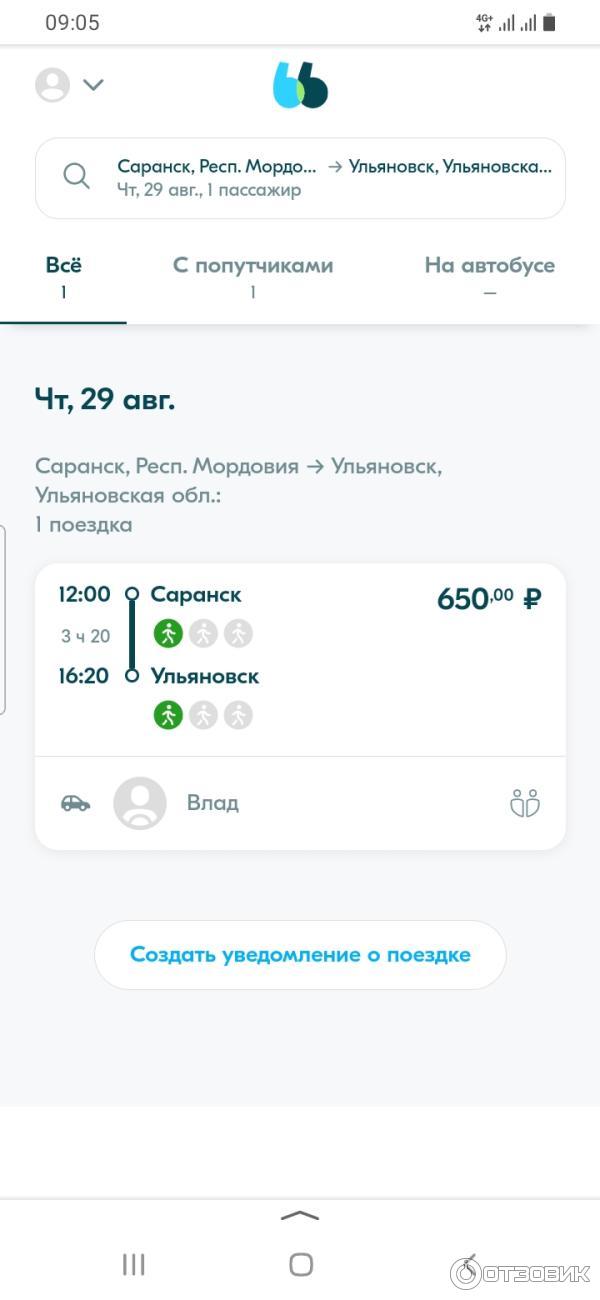The width and height of the screenshot is (600, 1300).
Task: Tap the green walking icon under Саранск
Action: 168,633
